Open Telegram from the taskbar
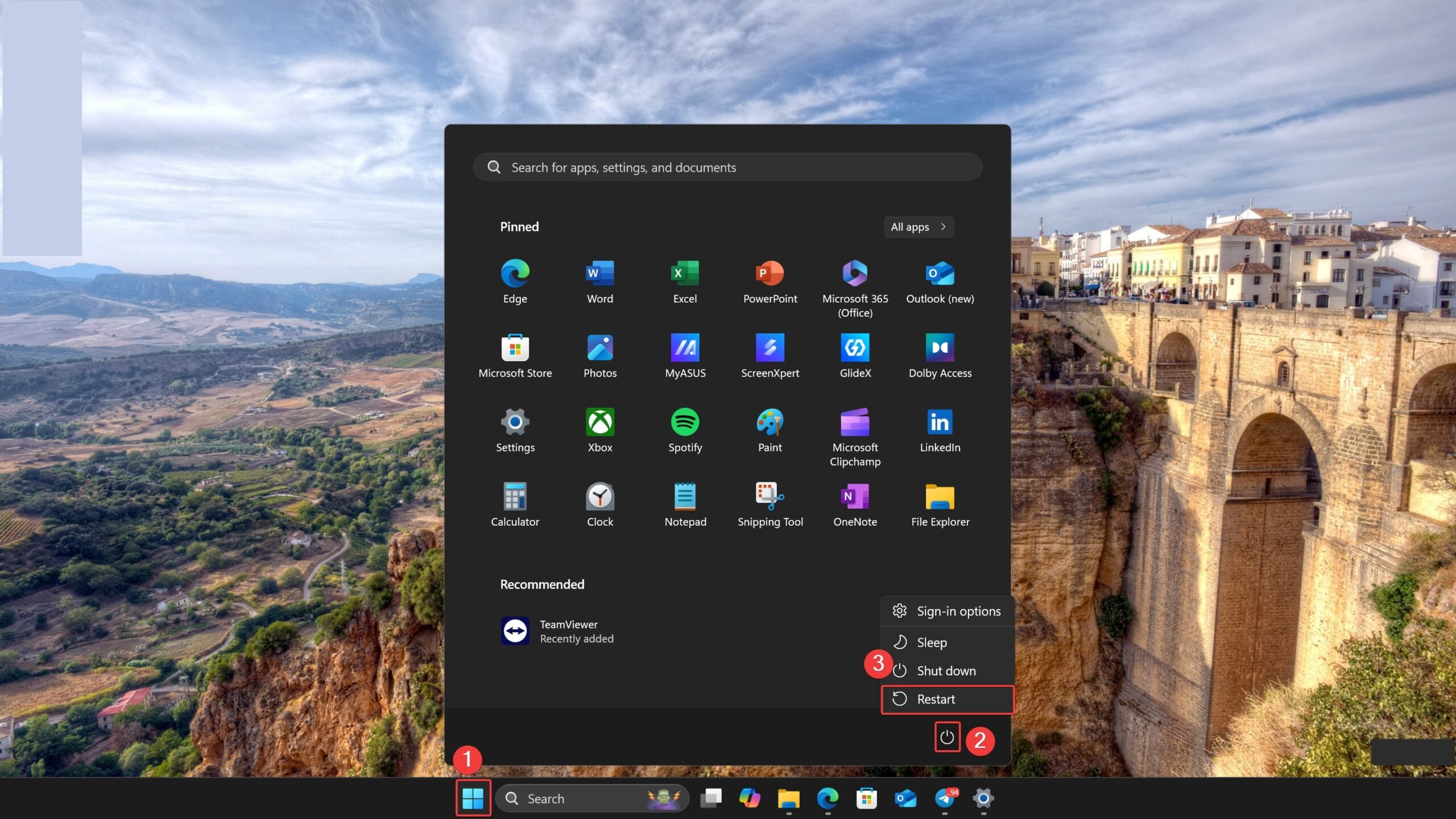Viewport: 1456px width, 819px height. point(945,799)
